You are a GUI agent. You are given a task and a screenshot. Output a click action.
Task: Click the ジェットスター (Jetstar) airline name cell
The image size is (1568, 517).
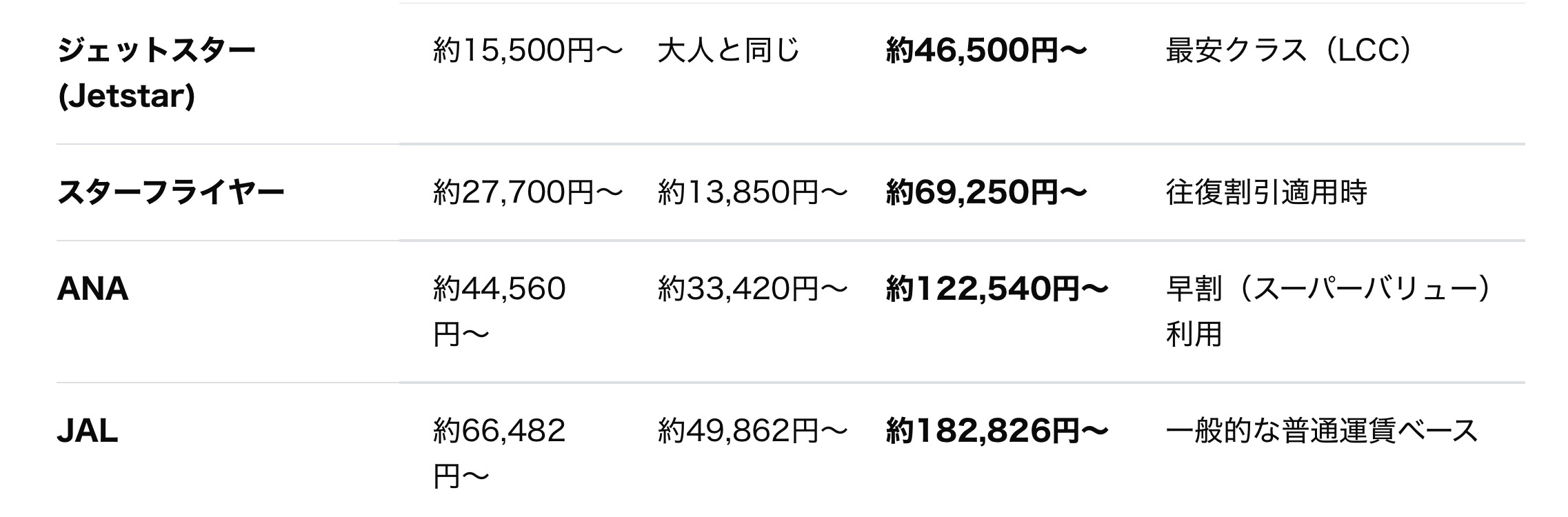click(156, 73)
